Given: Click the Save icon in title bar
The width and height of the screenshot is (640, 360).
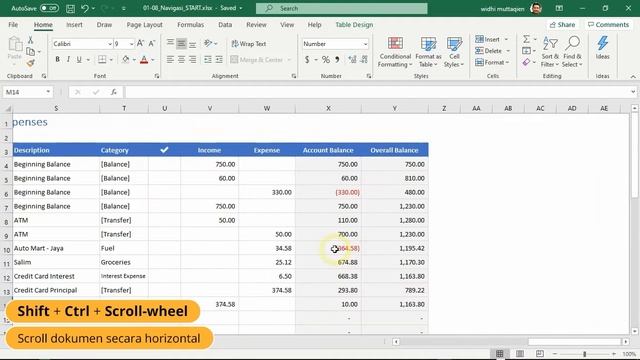Looking at the screenshot, I should [x=70, y=8].
